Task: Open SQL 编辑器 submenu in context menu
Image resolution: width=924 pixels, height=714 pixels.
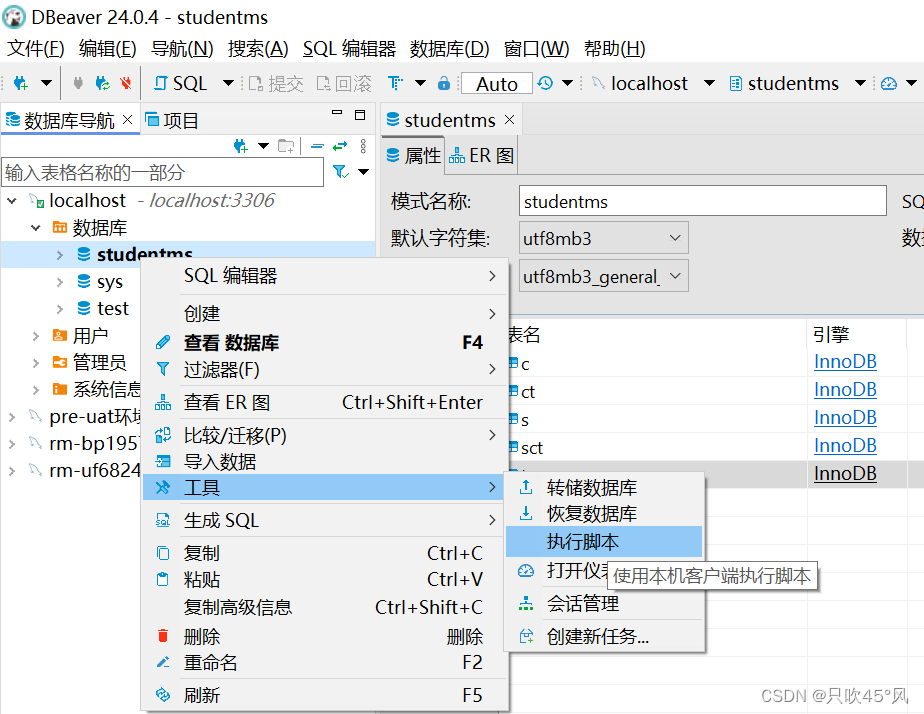Action: click(325, 276)
